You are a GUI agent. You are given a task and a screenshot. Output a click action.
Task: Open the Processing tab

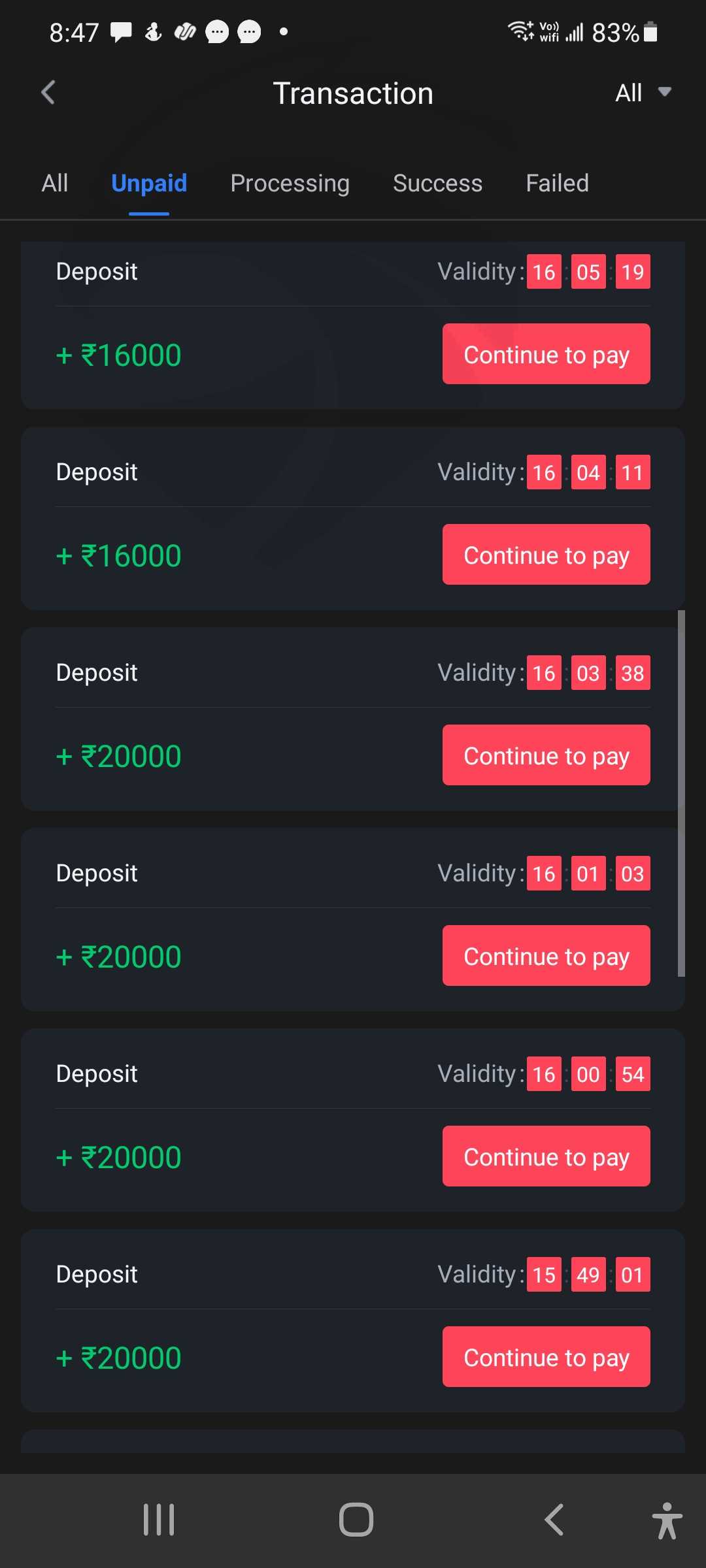pyautogui.click(x=290, y=184)
